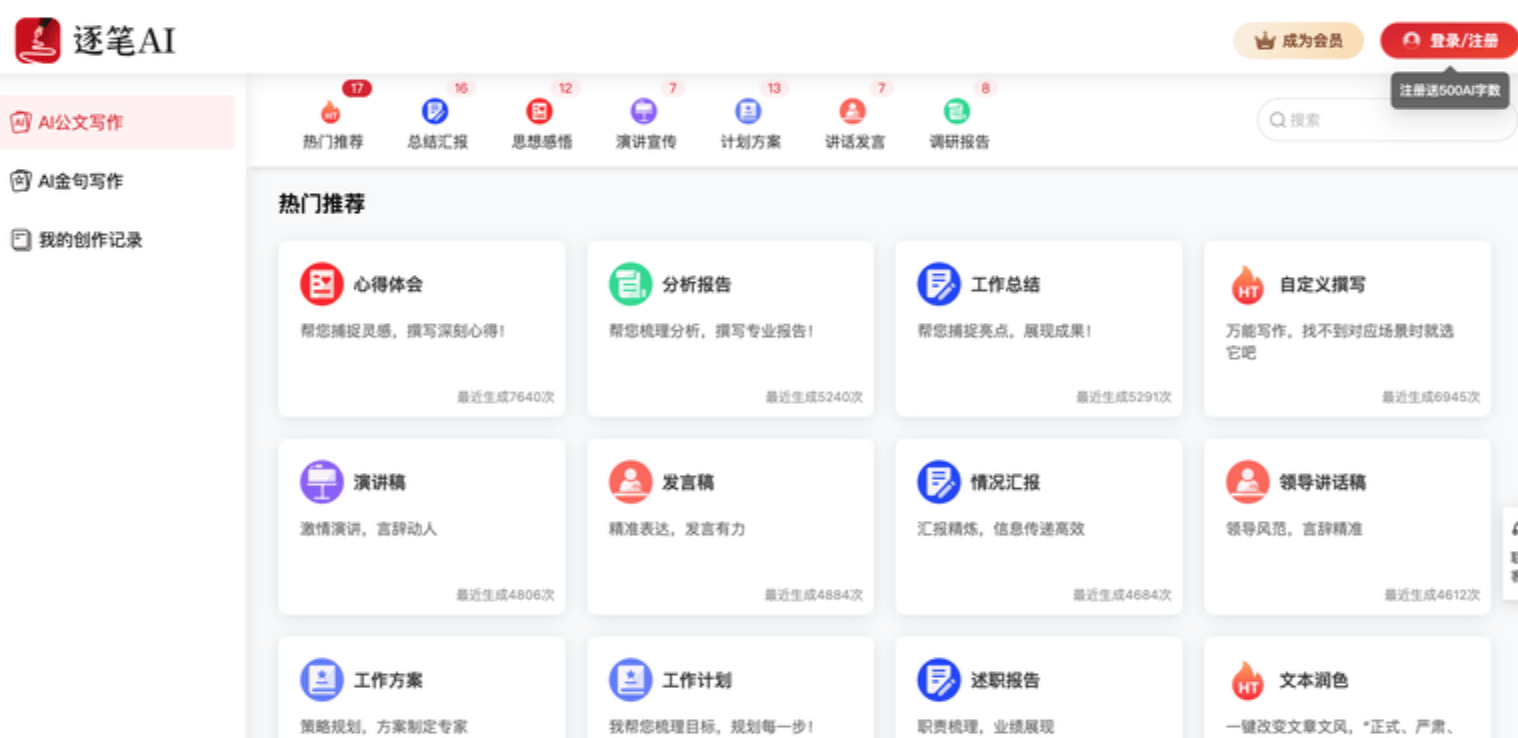Click the 成为会员 membership button

(1297, 41)
